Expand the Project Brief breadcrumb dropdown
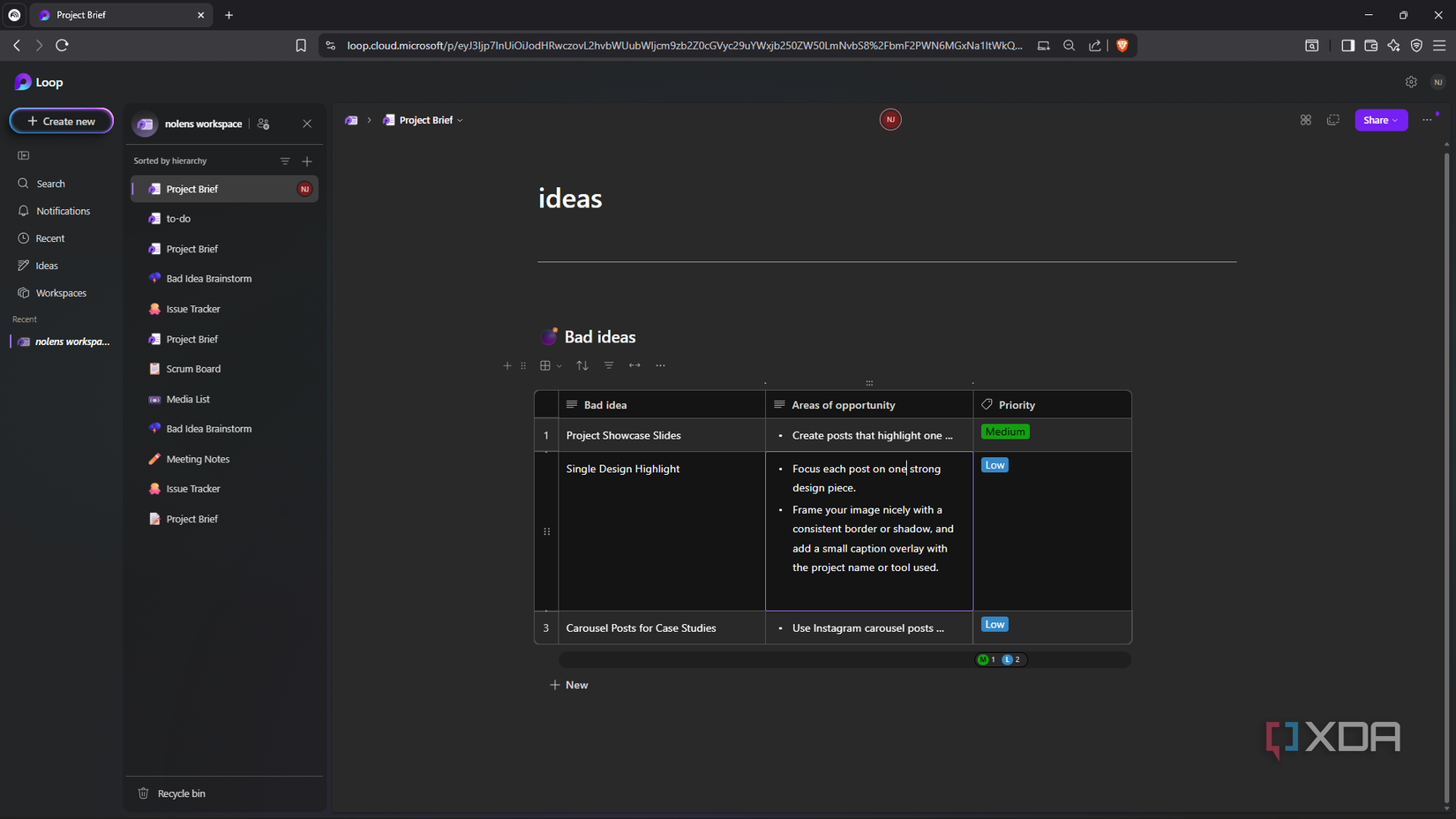Viewport: 1456px width, 819px height. (x=460, y=120)
